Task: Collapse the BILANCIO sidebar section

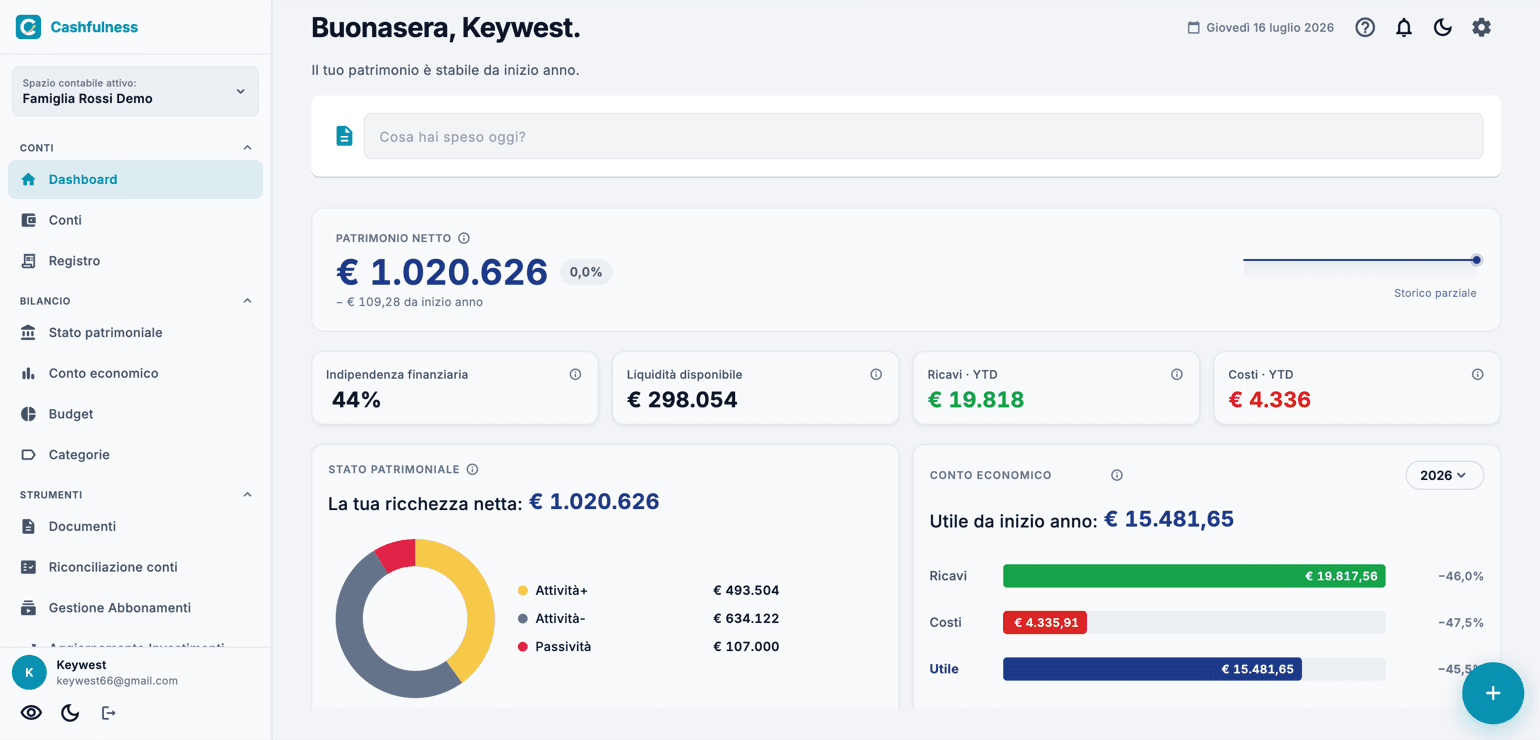Action: 248,301
